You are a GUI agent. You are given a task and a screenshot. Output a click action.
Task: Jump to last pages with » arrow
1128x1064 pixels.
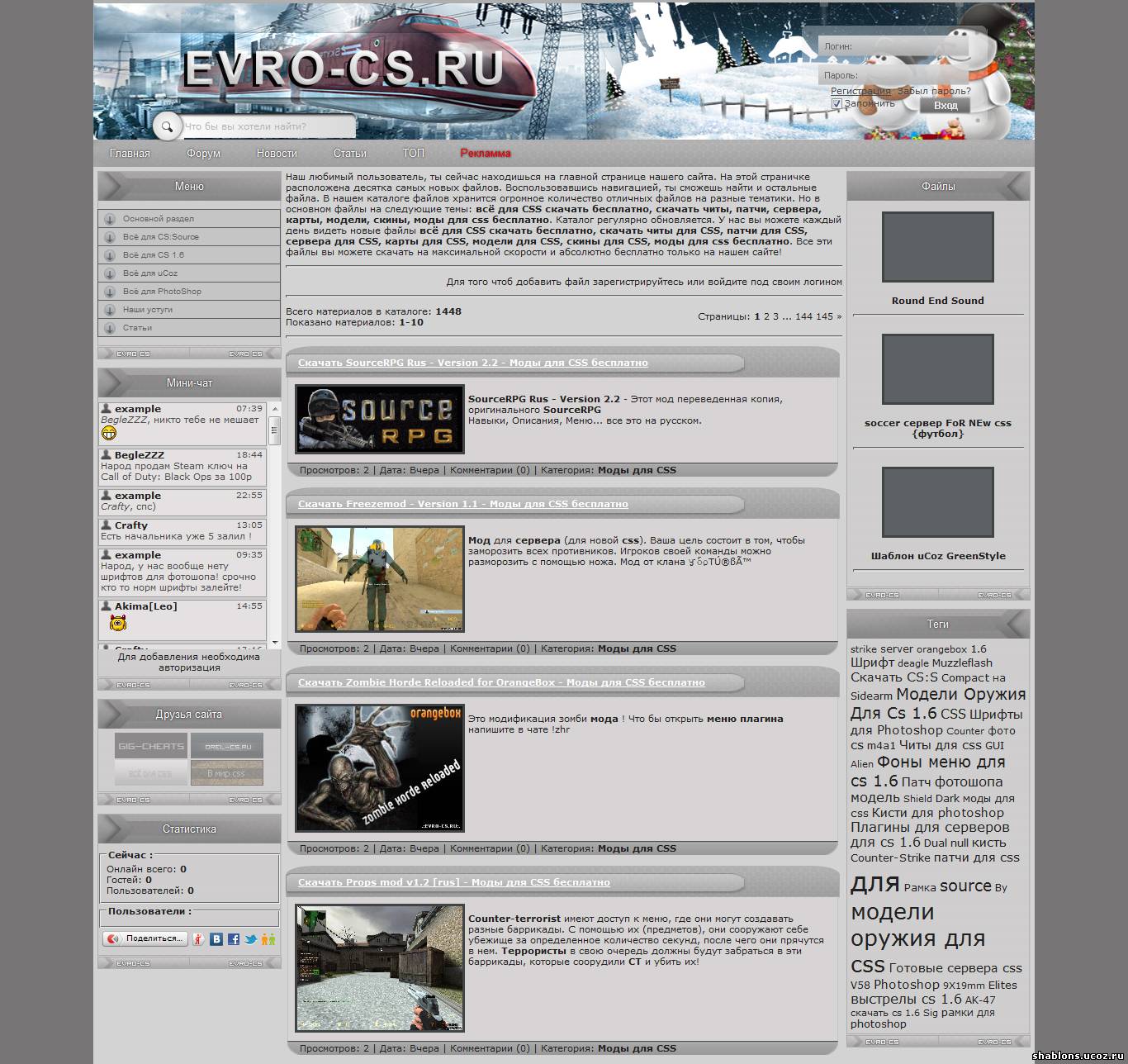click(839, 316)
